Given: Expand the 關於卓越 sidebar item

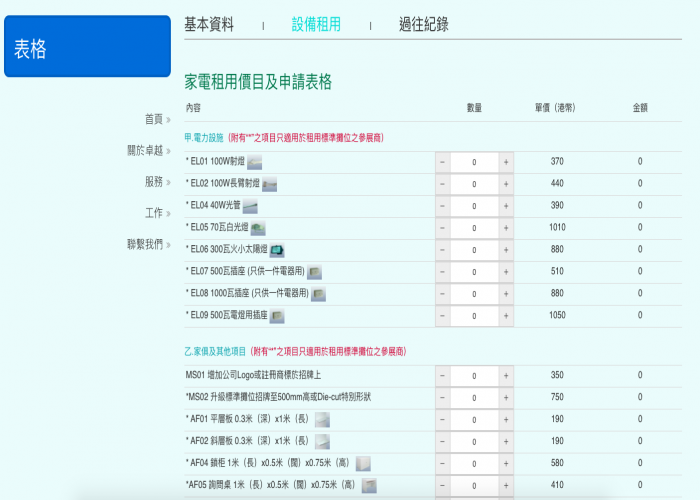Looking at the screenshot, I should point(168,151).
